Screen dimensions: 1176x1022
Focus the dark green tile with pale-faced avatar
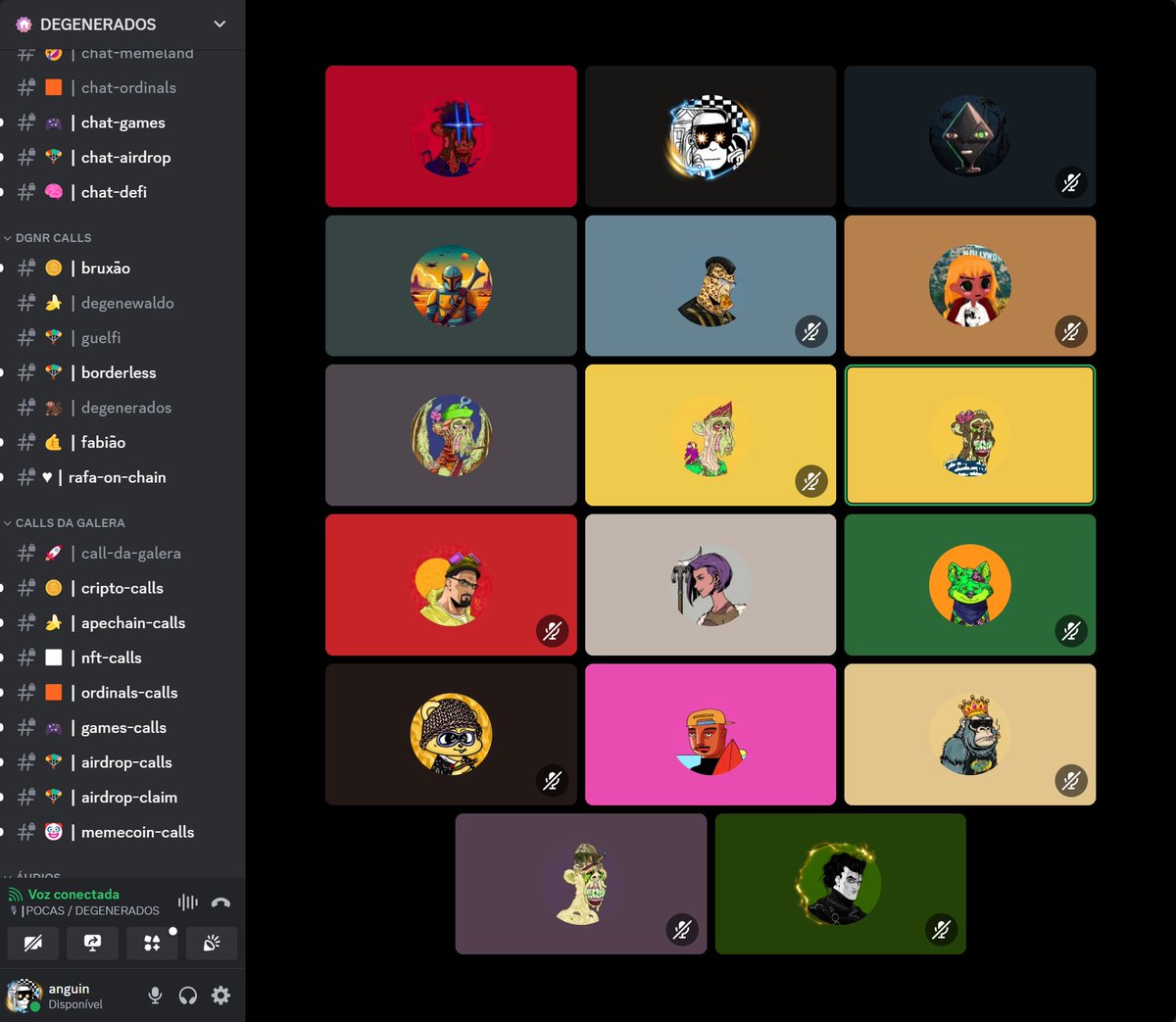(x=841, y=884)
